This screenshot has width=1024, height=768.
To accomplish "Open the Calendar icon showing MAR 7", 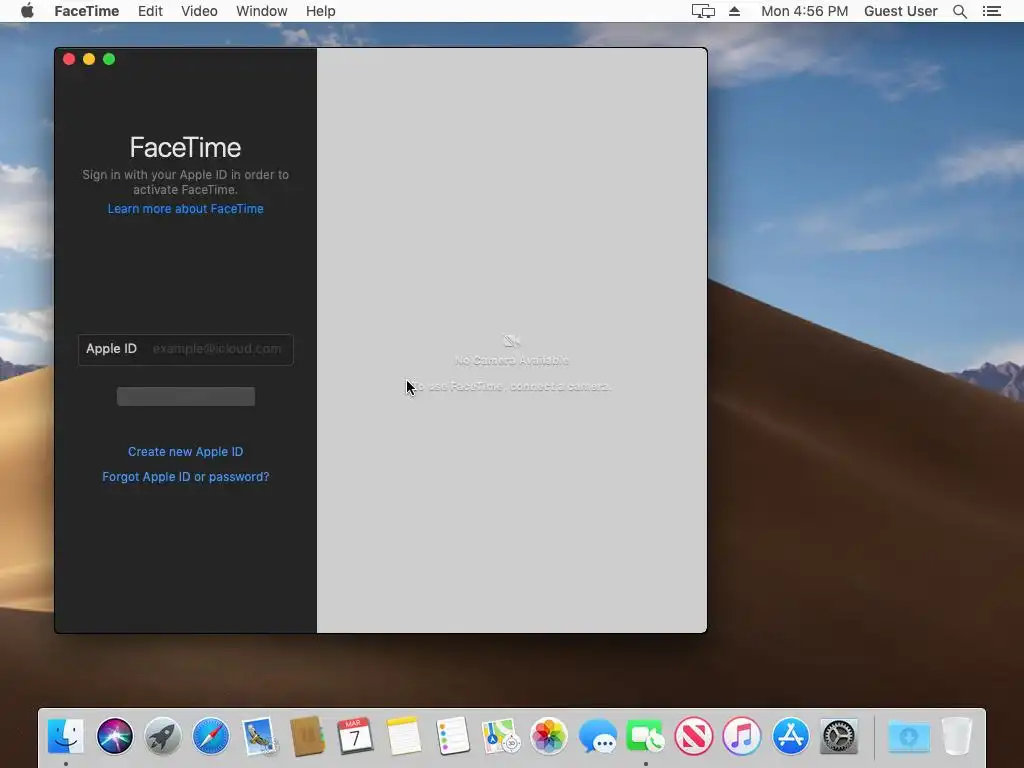I will coord(355,736).
